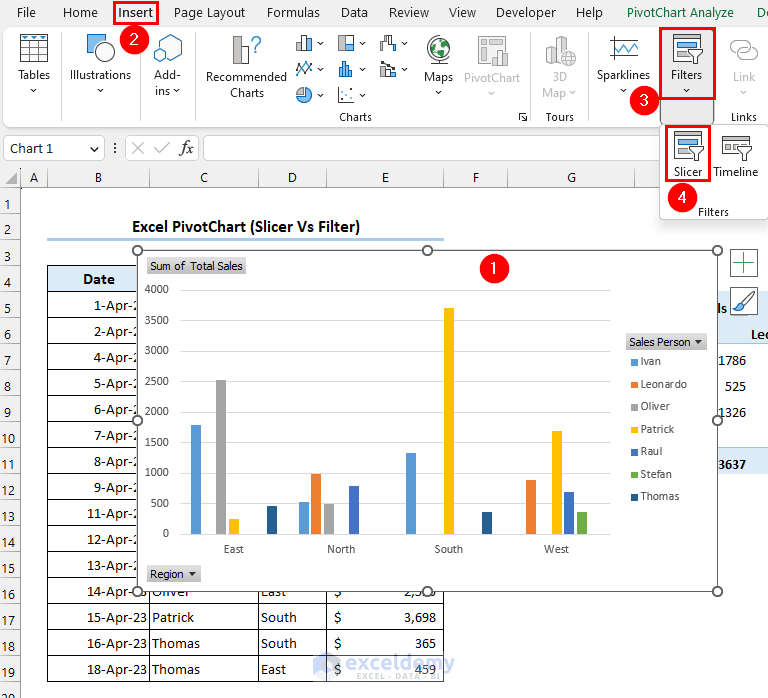Click the Insert Function fx button
768x698 pixels.
tap(186, 148)
